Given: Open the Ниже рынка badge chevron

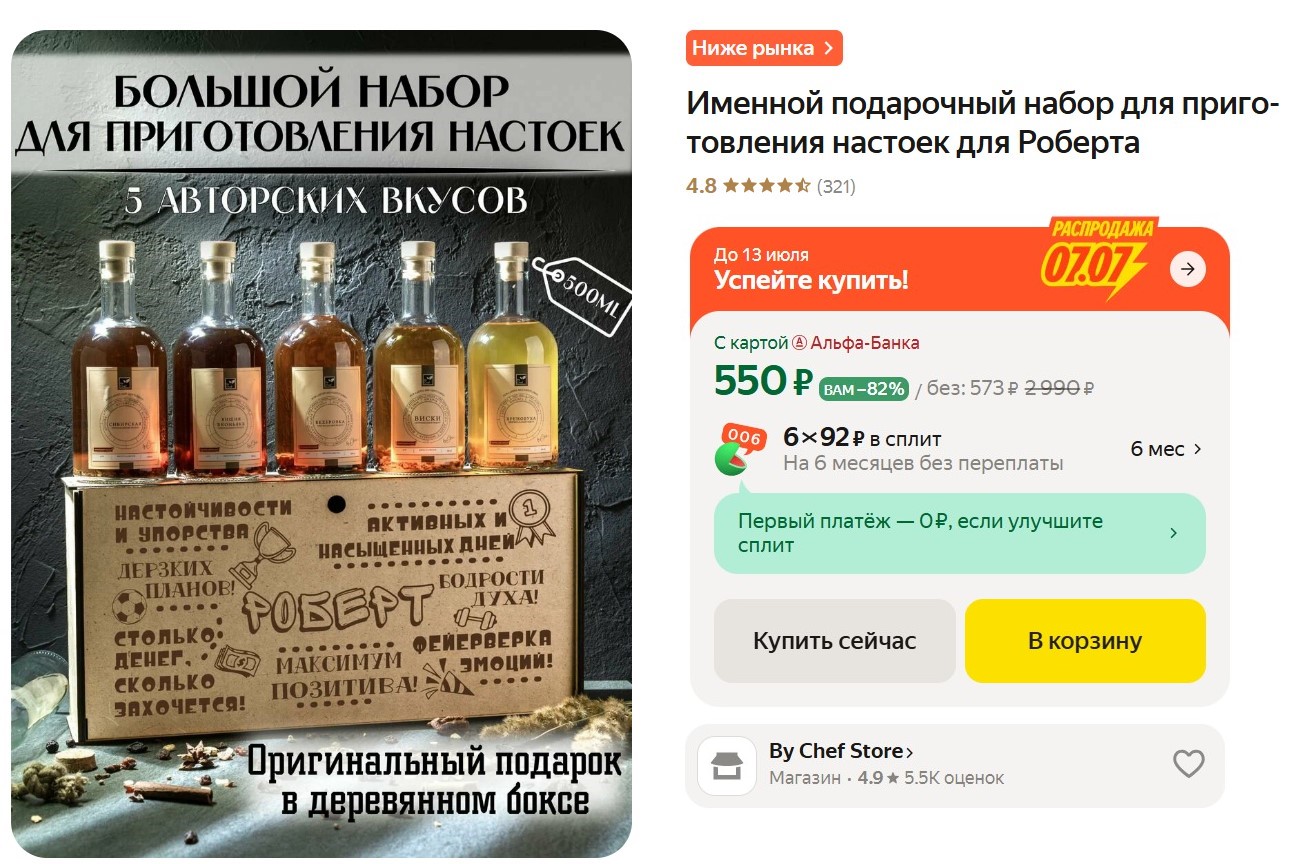Looking at the screenshot, I should [x=828, y=48].
